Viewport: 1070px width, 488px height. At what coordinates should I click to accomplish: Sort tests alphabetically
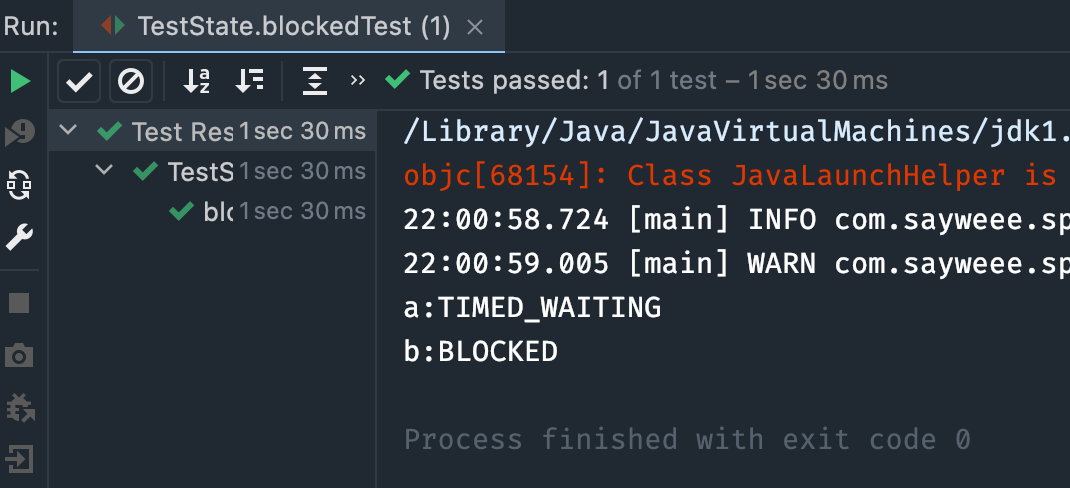tap(197, 81)
